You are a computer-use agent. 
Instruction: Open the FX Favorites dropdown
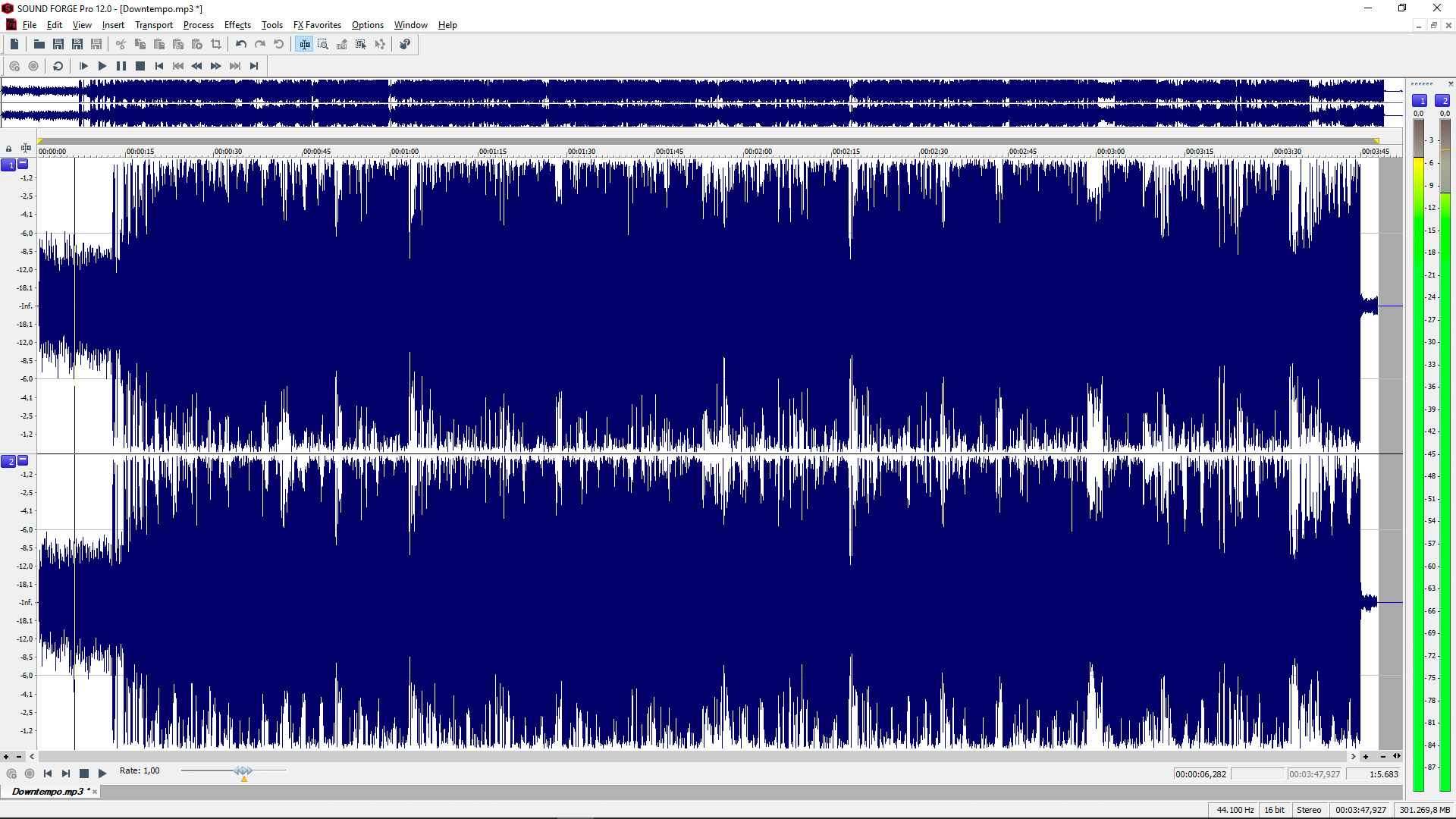pos(316,25)
